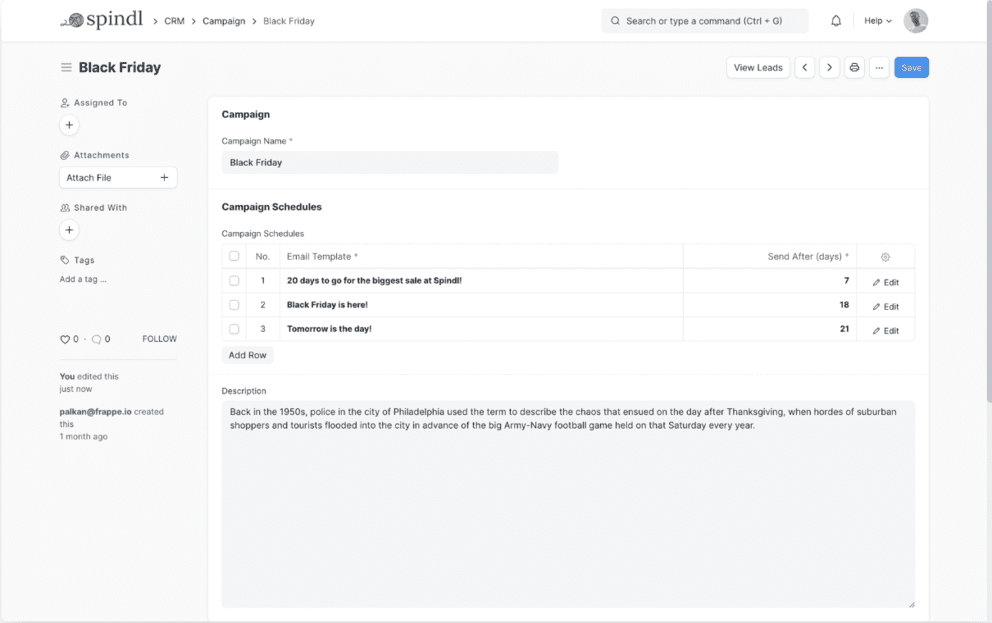Open the user avatar menu
This screenshot has width=992, height=623.
coord(915,21)
